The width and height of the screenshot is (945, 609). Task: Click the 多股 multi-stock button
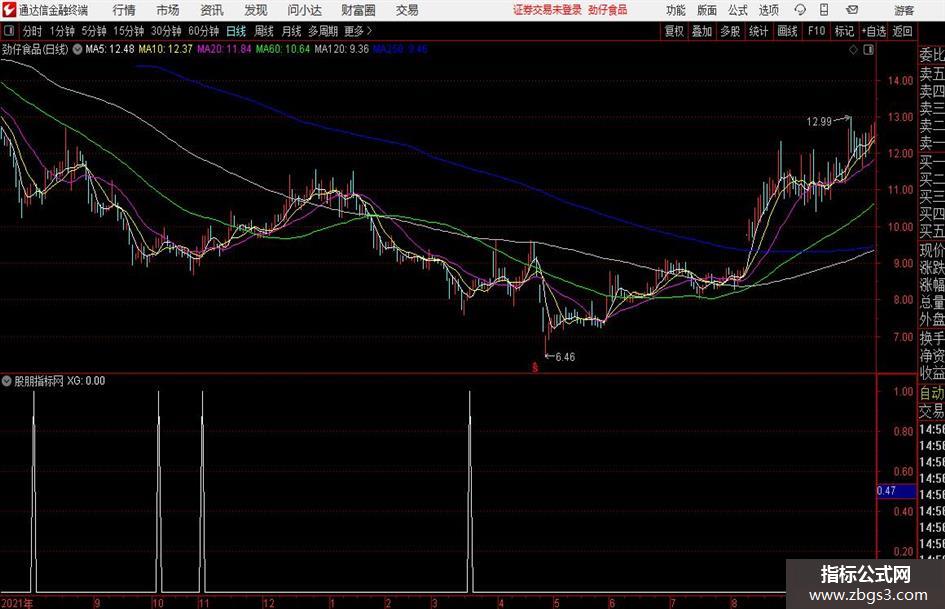[730, 31]
